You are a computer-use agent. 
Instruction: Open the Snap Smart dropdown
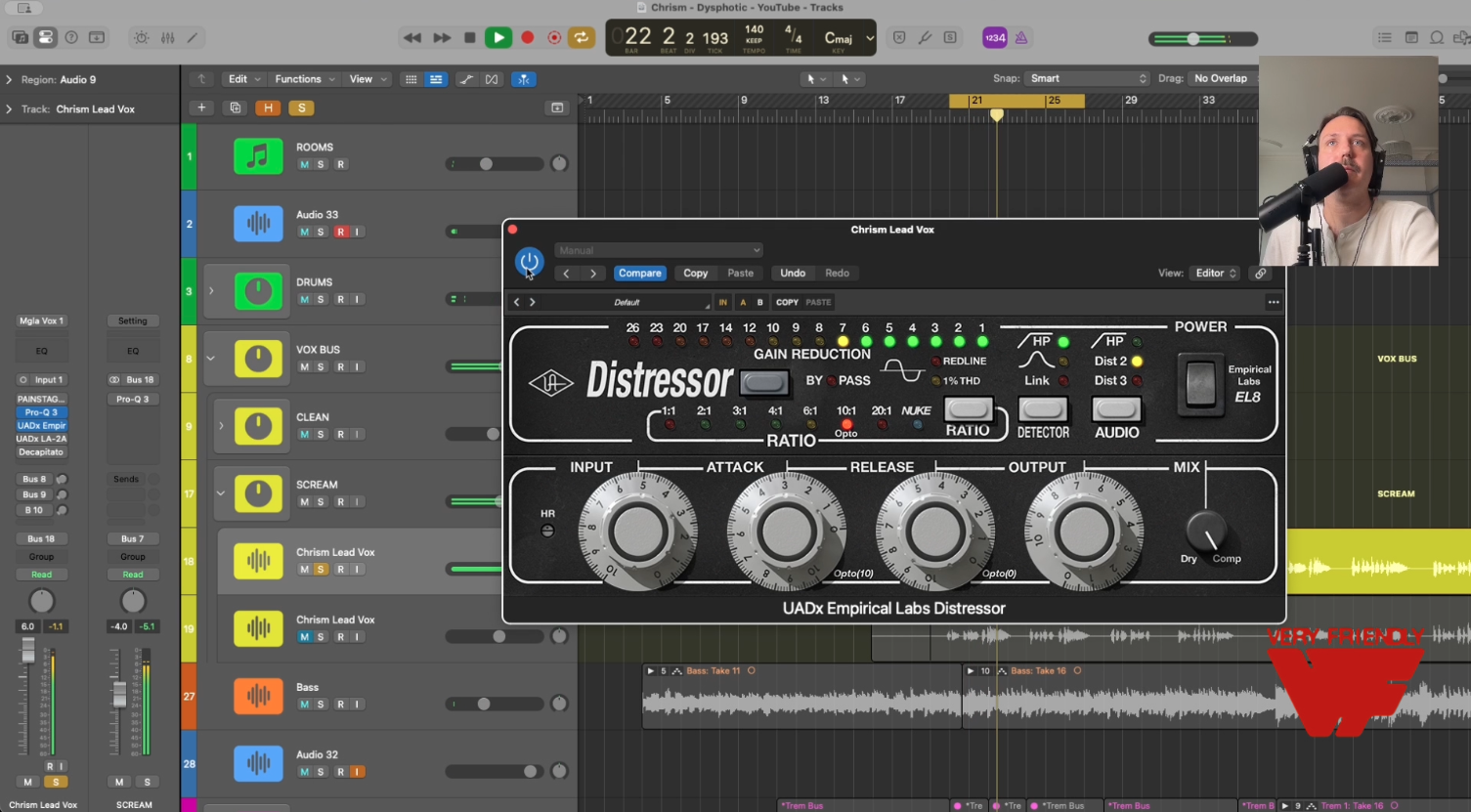click(1086, 78)
